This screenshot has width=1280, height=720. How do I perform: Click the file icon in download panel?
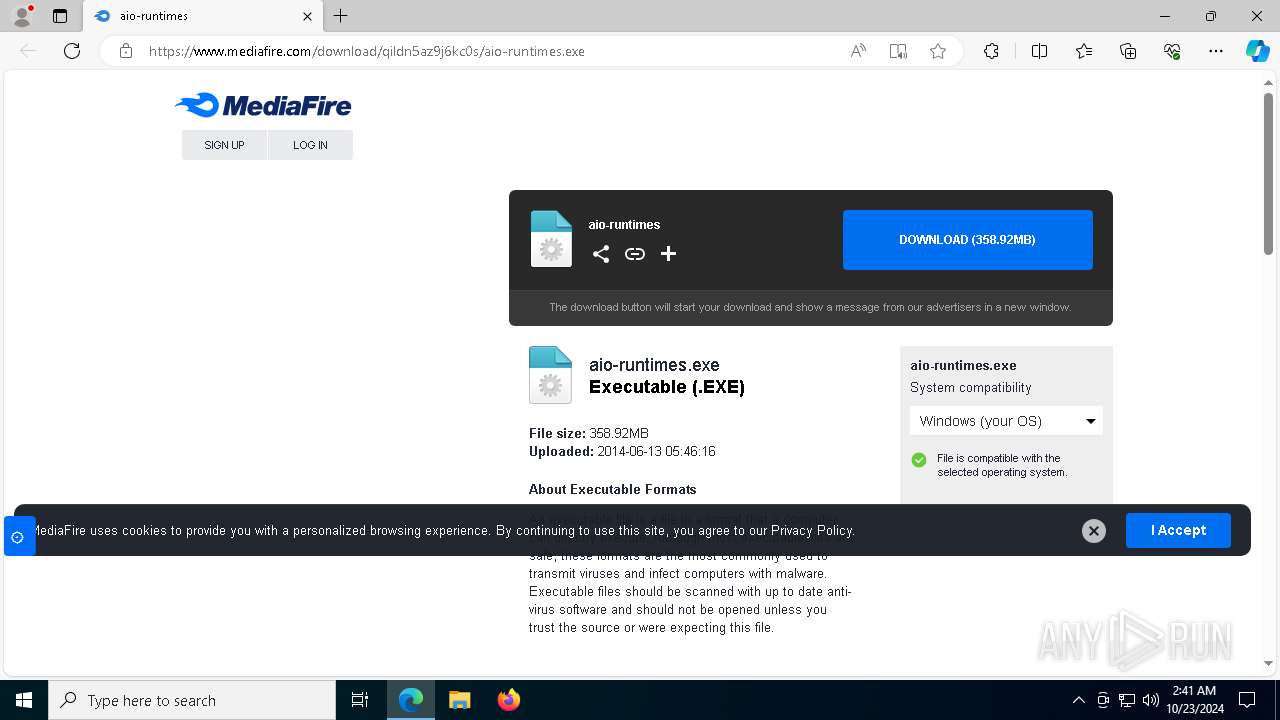551,239
